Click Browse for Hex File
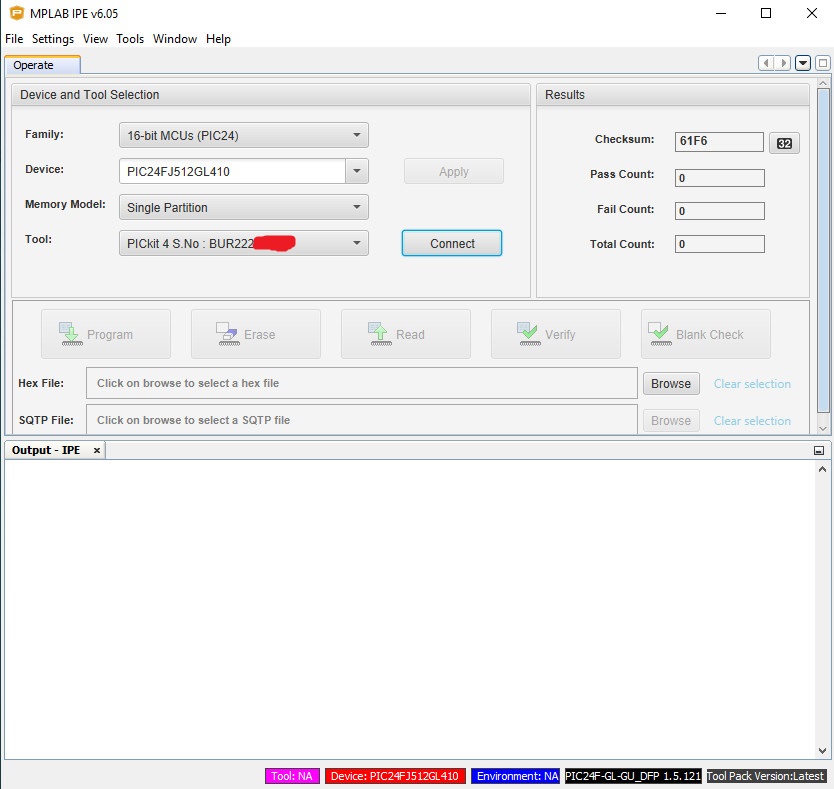 pyautogui.click(x=671, y=383)
